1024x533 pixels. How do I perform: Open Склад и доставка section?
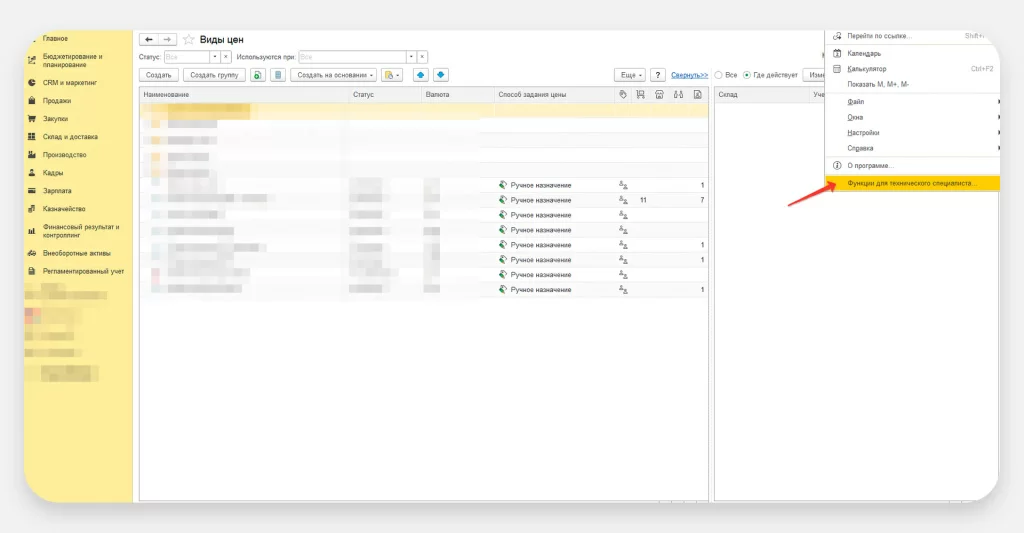point(70,137)
